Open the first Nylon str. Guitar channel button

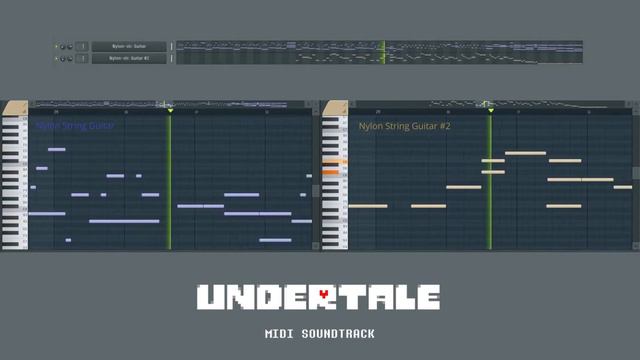click(129, 47)
